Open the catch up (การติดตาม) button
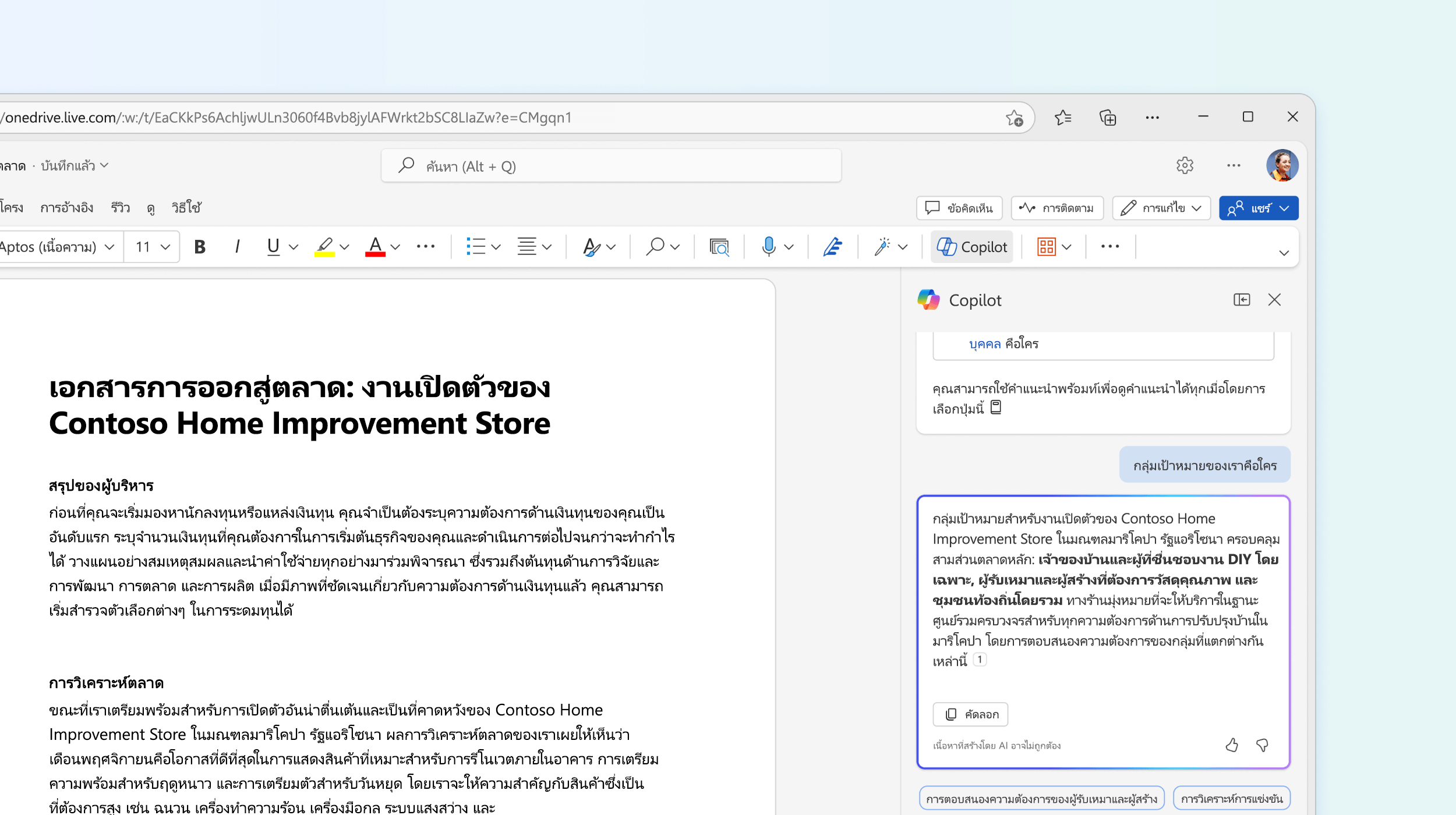Image resolution: width=1456 pixels, height=815 pixels. [x=1057, y=208]
